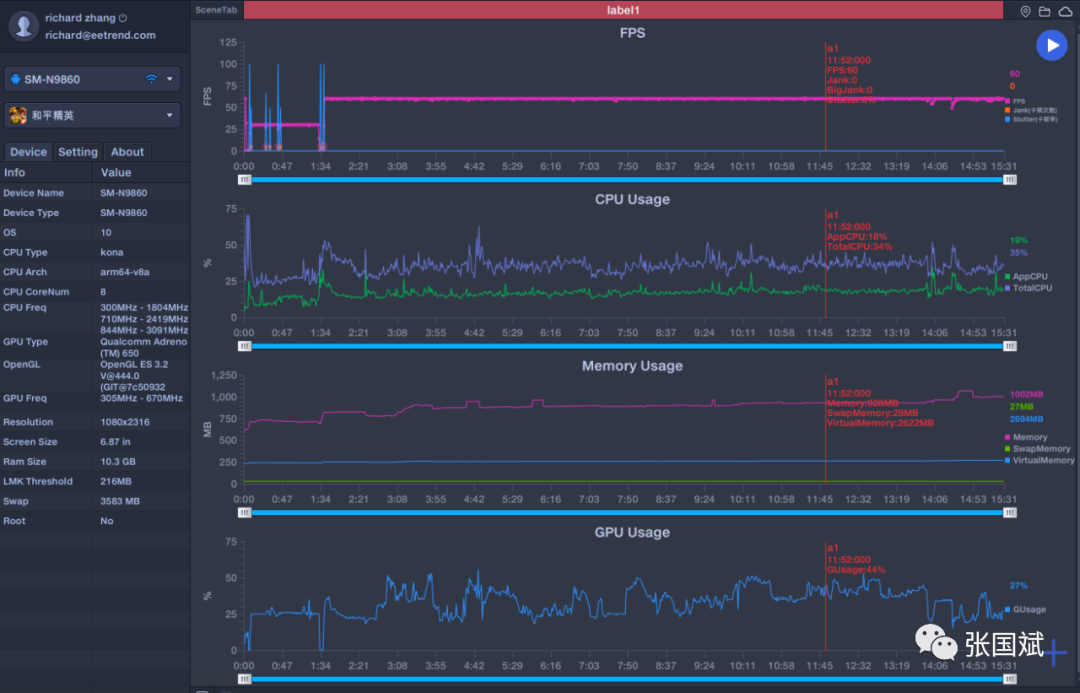Viewport: 1080px width, 693px height.
Task: Toggle AppCPU series in CPU legend
Action: 1028,276
